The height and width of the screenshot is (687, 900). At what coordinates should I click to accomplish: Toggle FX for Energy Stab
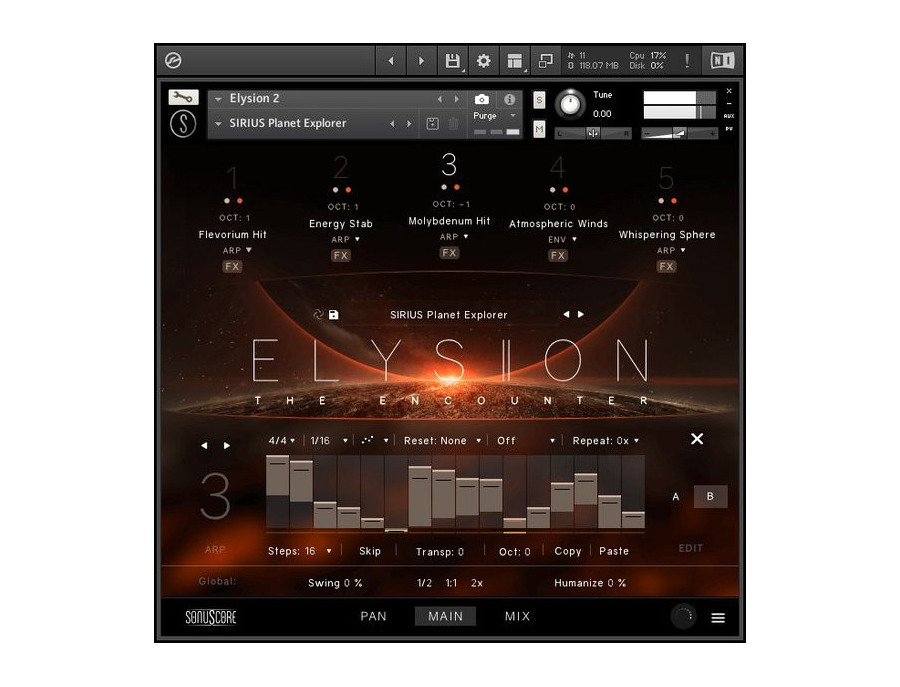(x=340, y=255)
